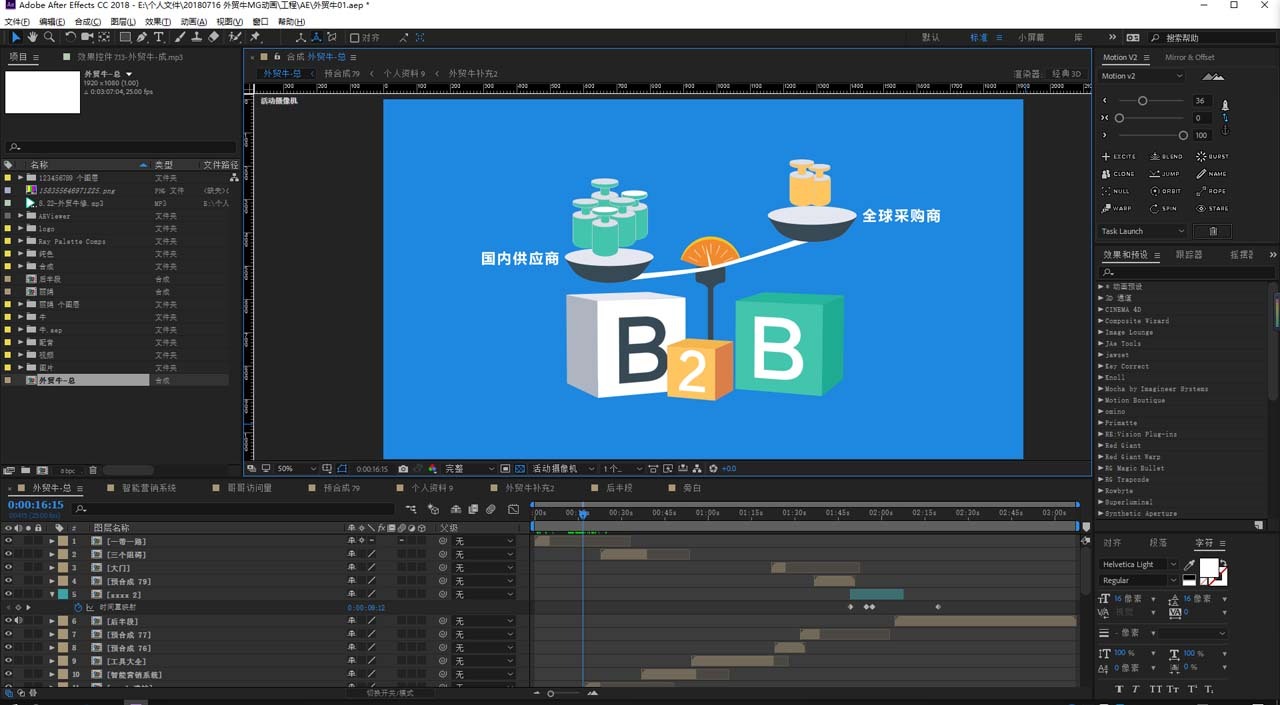Select the Puppet Pin tool
The image size is (1280, 705).
pyautogui.click(x=256, y=37)
